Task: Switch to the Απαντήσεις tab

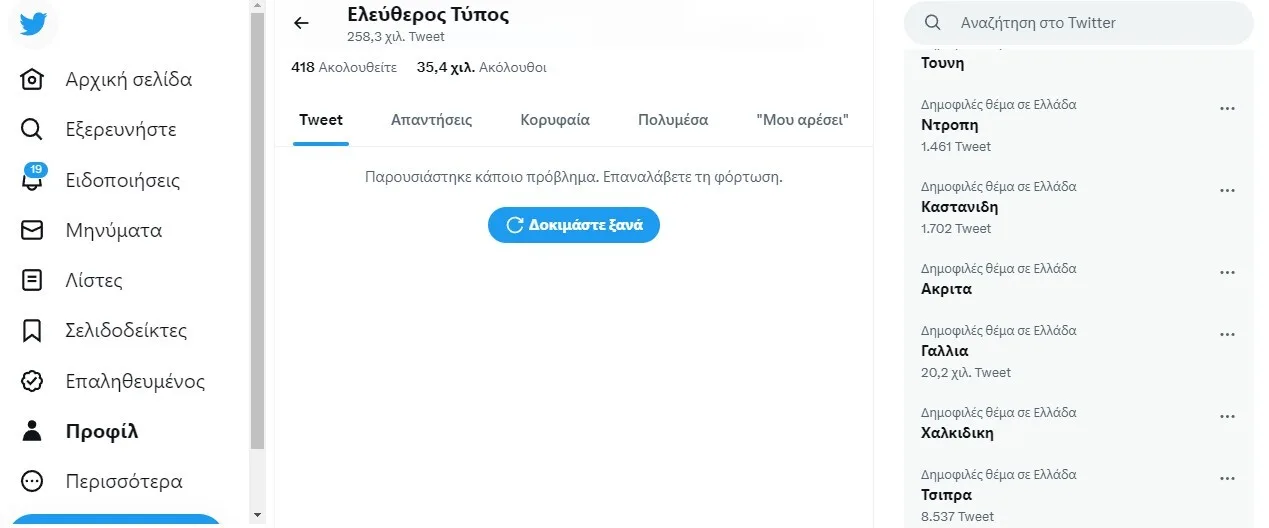Action: [x=431, y=120]
